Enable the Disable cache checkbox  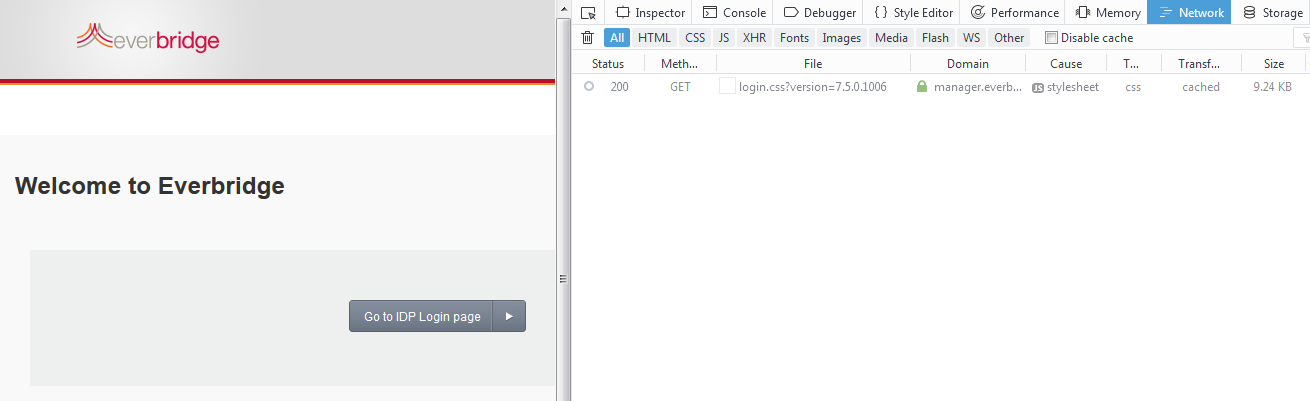[x=1051, y=38]
